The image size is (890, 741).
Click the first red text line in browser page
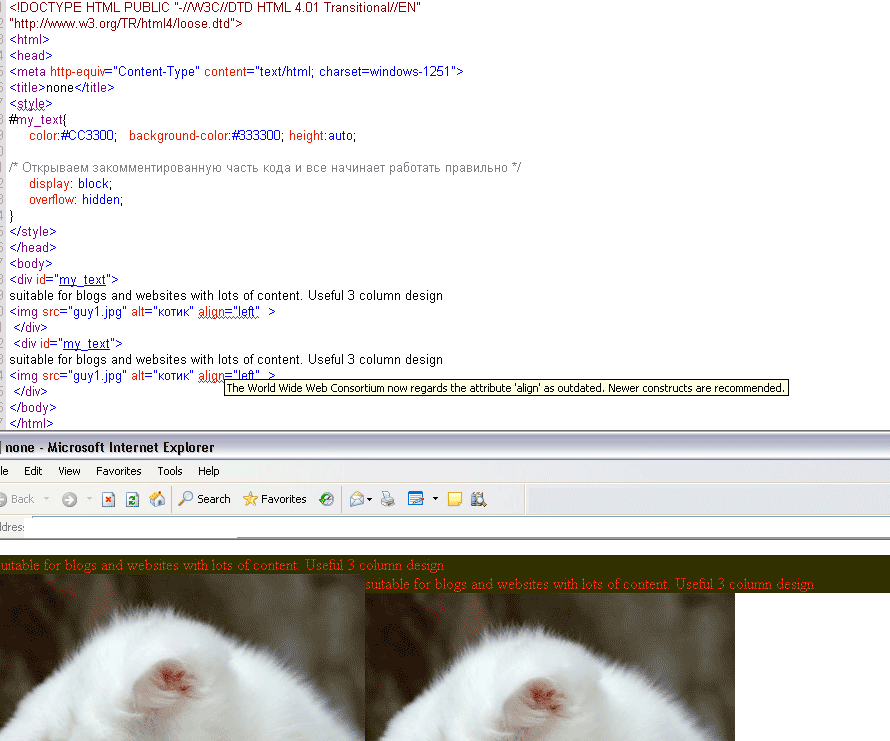click(222, 566)
